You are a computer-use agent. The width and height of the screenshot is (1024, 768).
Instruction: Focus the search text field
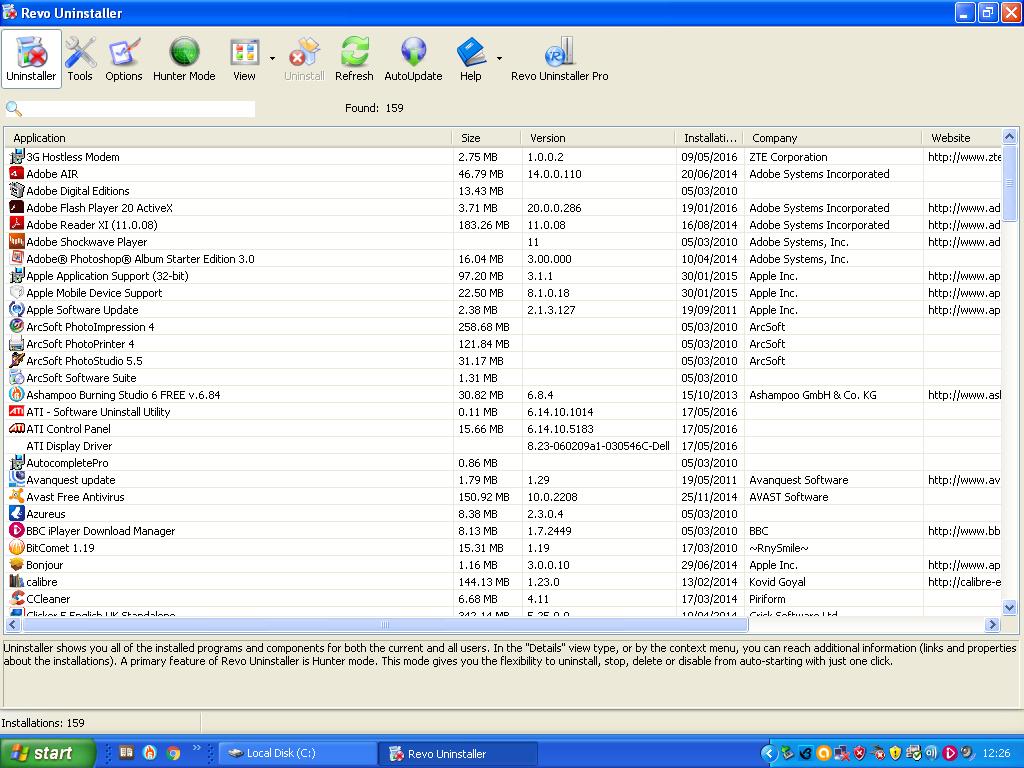click(x=139, y=108)
